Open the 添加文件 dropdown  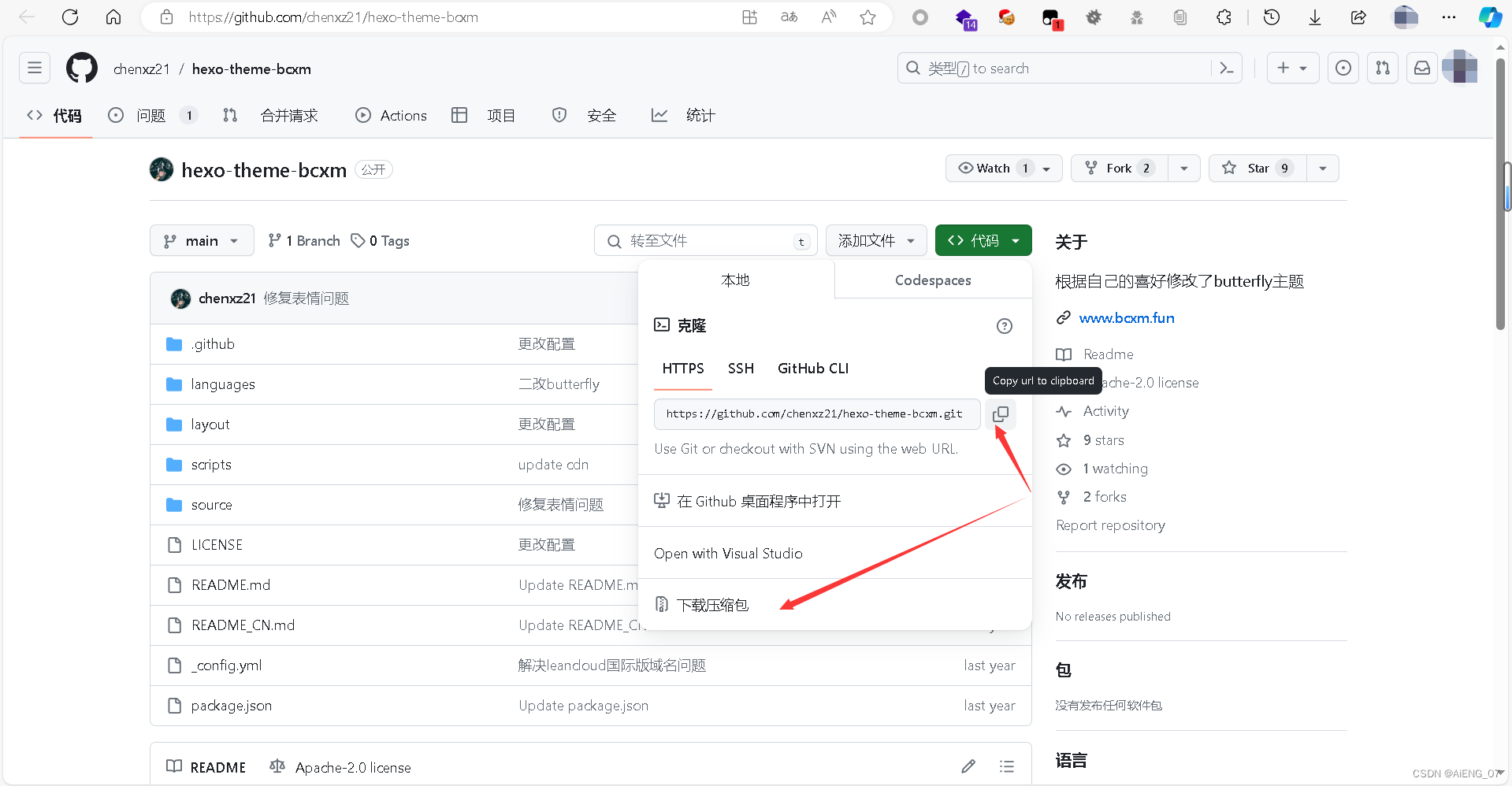[876, 240]
